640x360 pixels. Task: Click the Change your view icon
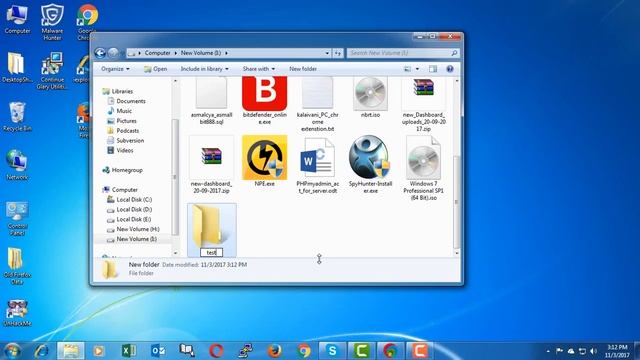coord(407,69)
